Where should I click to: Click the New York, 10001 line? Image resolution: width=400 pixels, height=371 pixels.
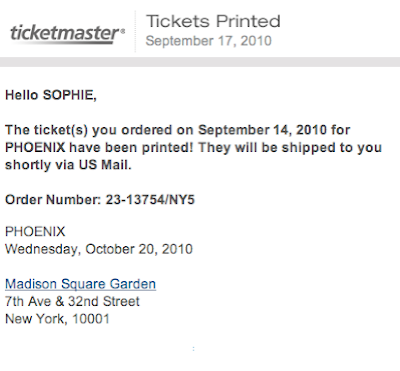pos(57,319)
